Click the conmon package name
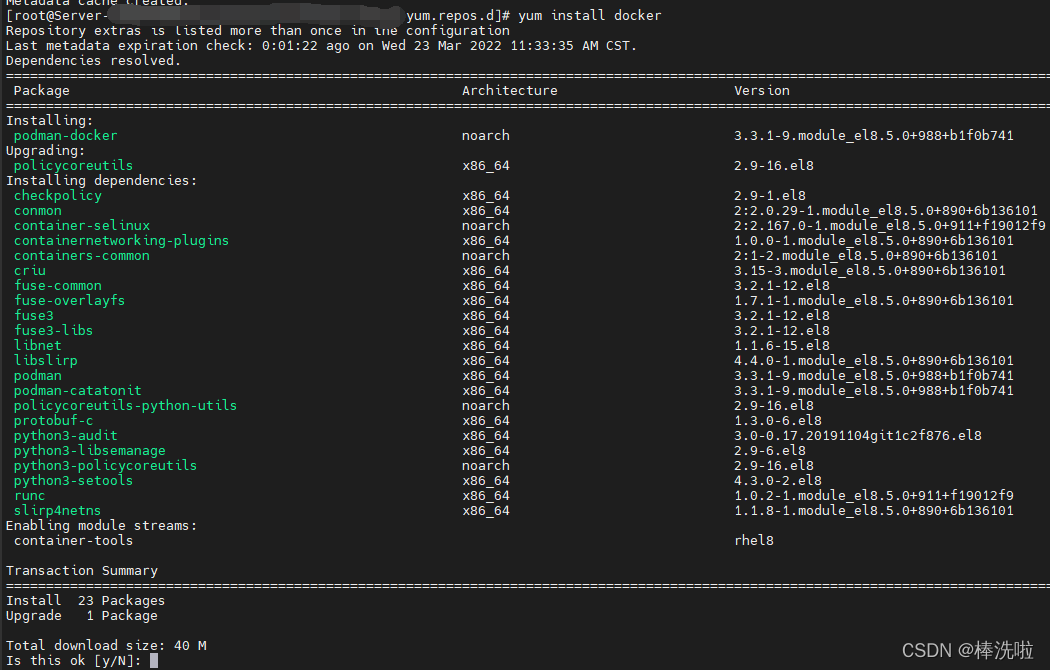1050x670 pixels. point(38,210)
